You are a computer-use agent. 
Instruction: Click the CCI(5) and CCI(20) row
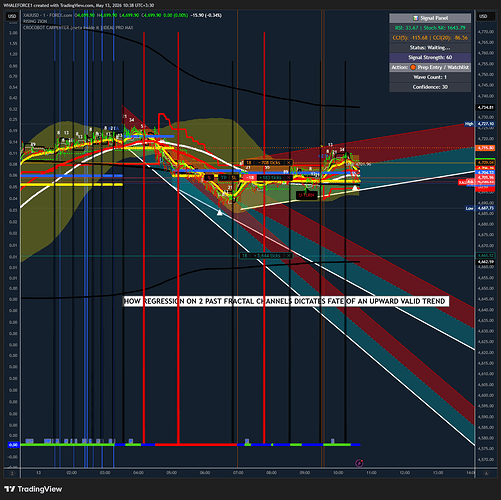[430, 38]
